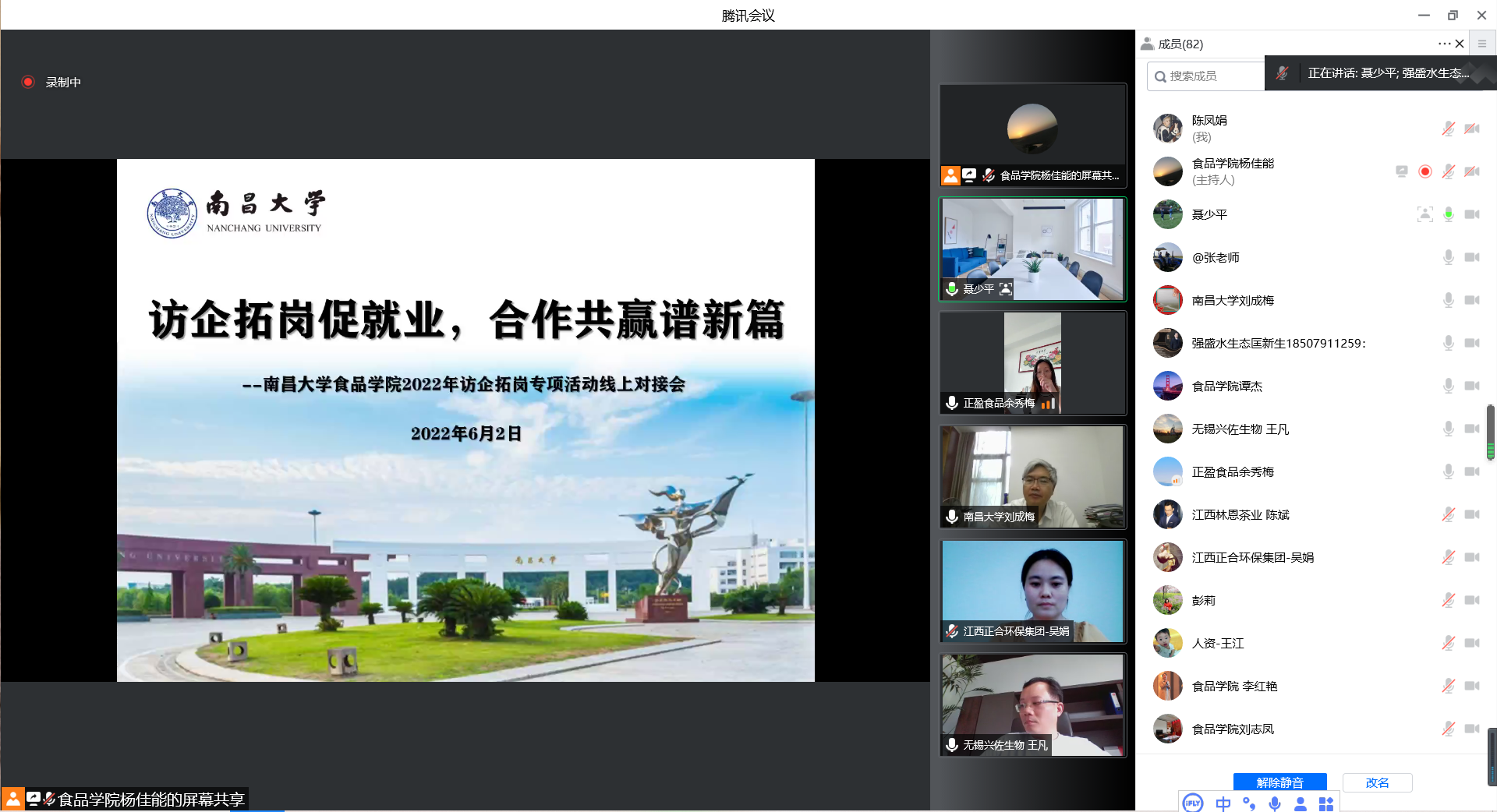Mute 南昌大学刘成梅's microphone in the member list
This screenshot has height=812, width=1497.
pyautogui.click(x=1449, y=299)
